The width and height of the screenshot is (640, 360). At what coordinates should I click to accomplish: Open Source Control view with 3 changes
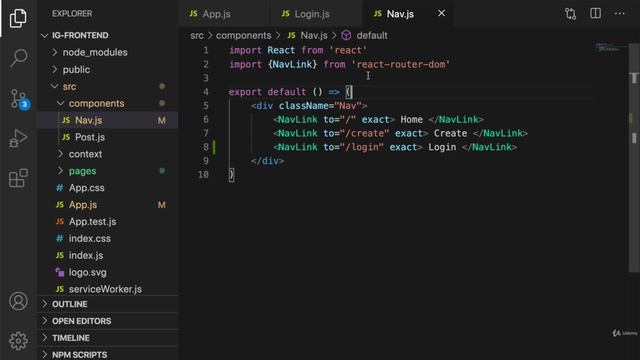pyautogui.click(x=19, y=99)
